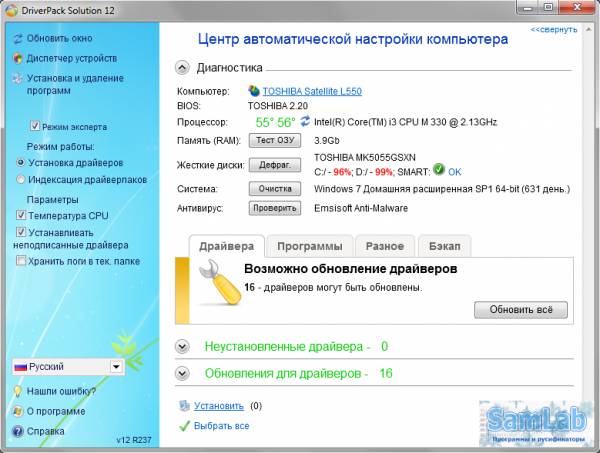Switch to the 'Драйвера' tab

(227, 246)
